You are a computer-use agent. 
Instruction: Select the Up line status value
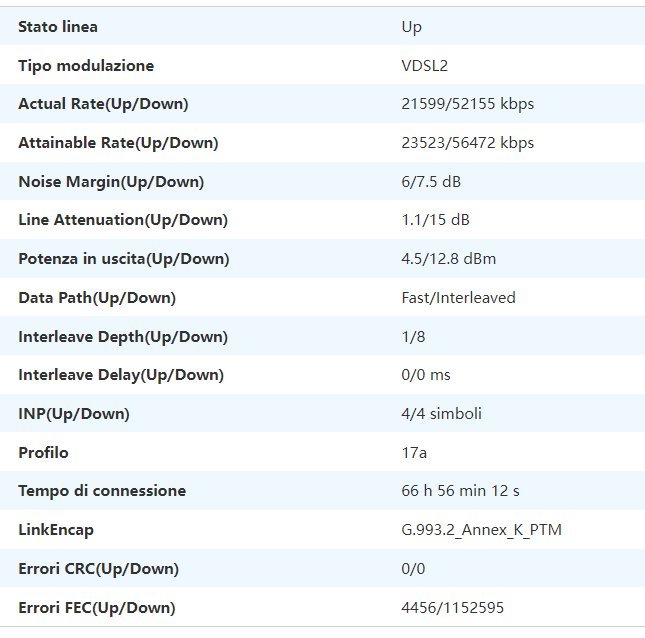pyautogui.click(x=411, y=27)
